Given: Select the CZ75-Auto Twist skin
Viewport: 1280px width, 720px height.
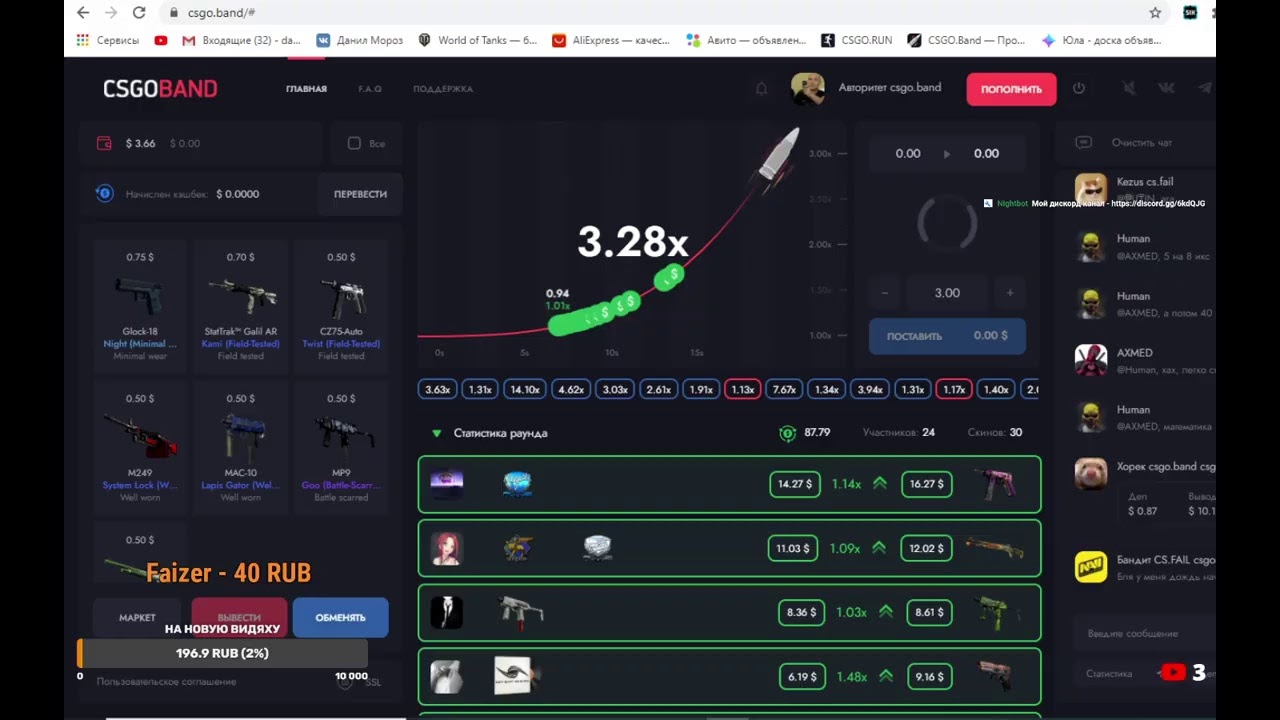Looking at the screenshot, I should (x=341, y=305).
